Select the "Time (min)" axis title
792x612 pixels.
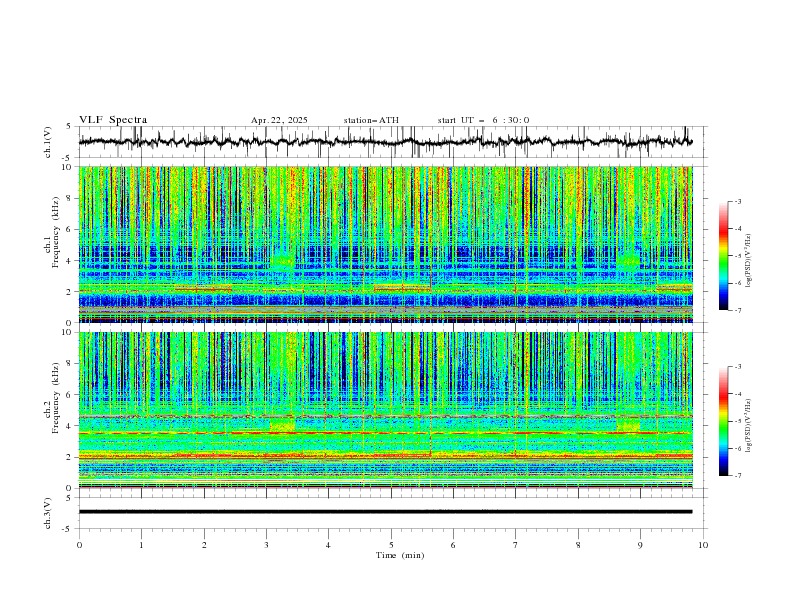(400, 555)
